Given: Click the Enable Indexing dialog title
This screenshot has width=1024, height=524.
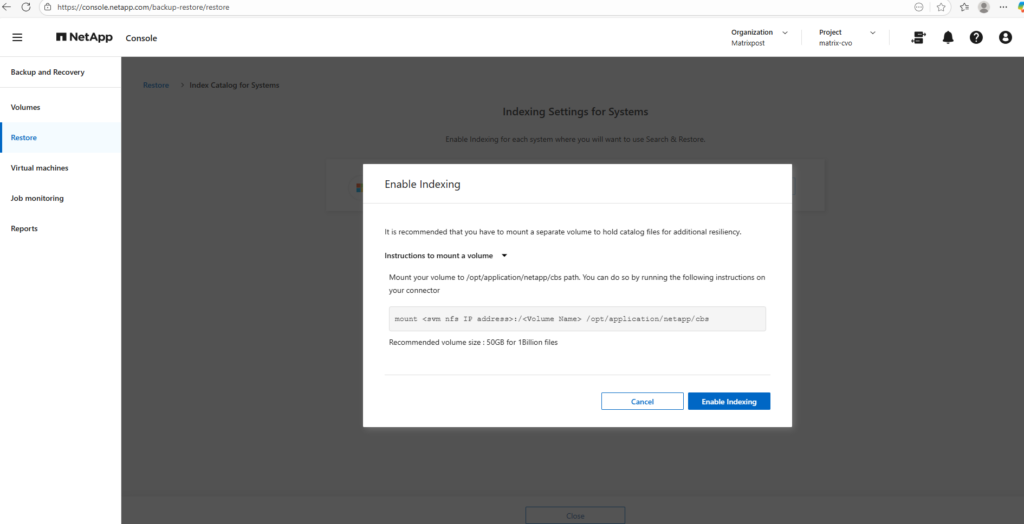Looking at the screenshot, I should pos(423,184).
